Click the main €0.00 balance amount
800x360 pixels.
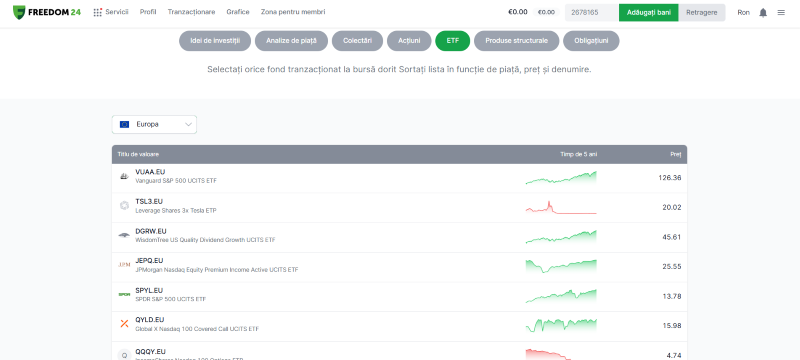518,12
